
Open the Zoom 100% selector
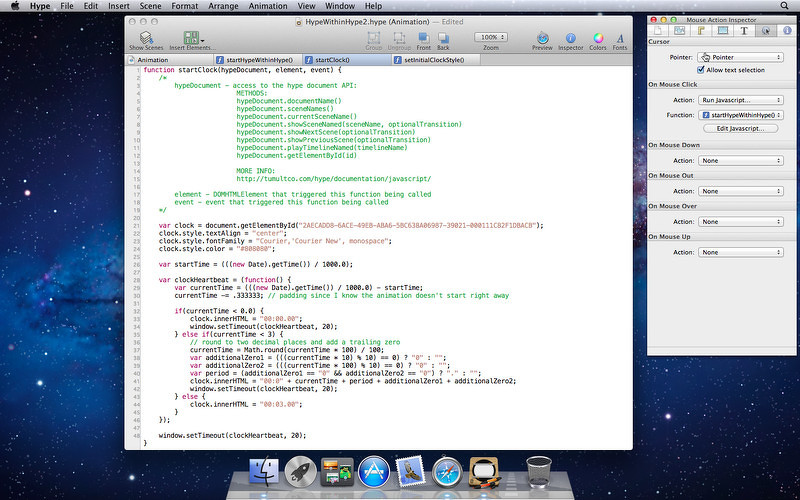491,37
